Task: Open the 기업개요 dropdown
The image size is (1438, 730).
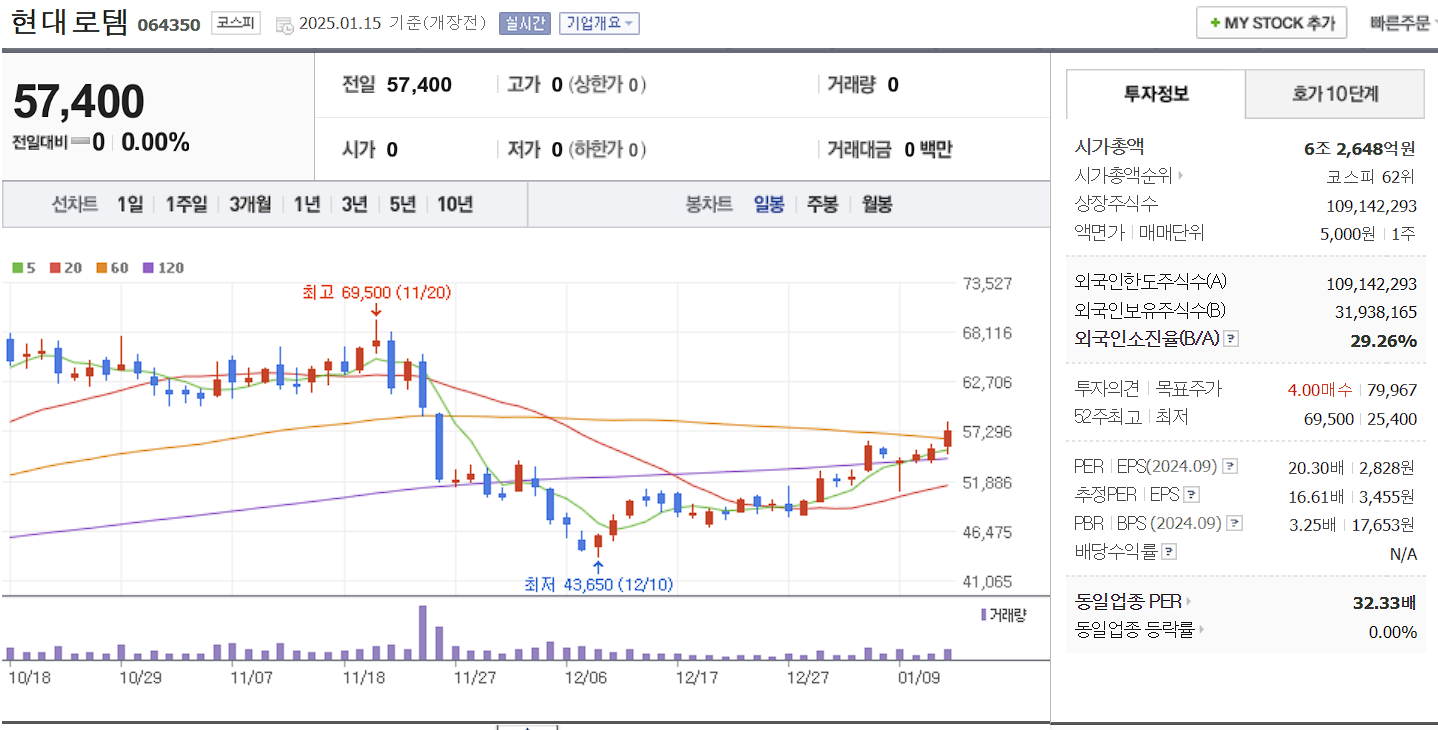Action: [x=601, y=23]
